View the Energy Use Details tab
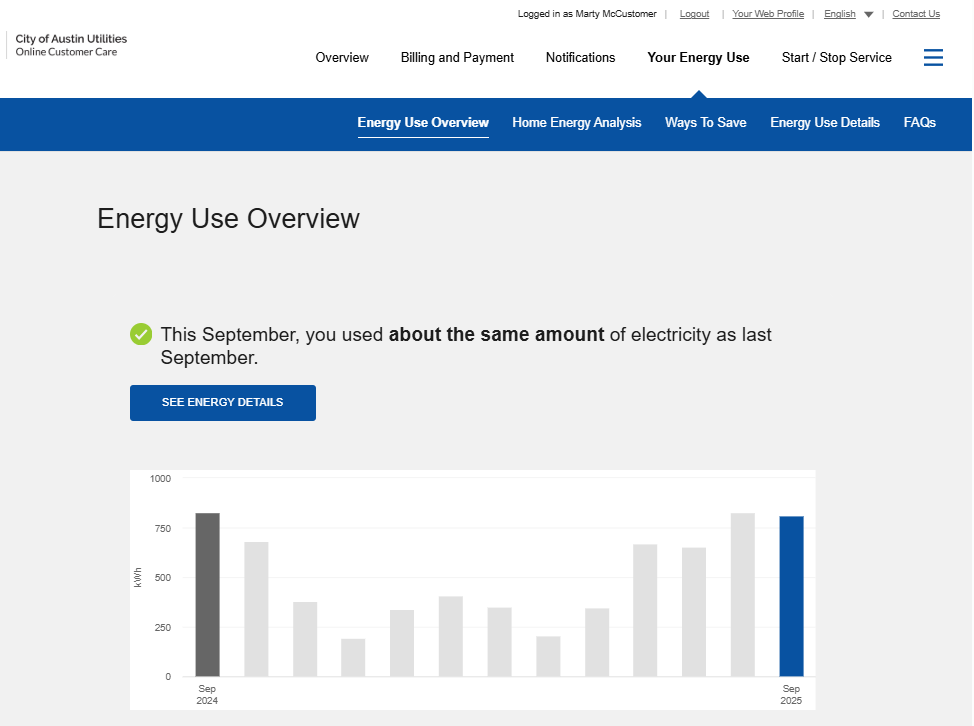 click(824, 122)
